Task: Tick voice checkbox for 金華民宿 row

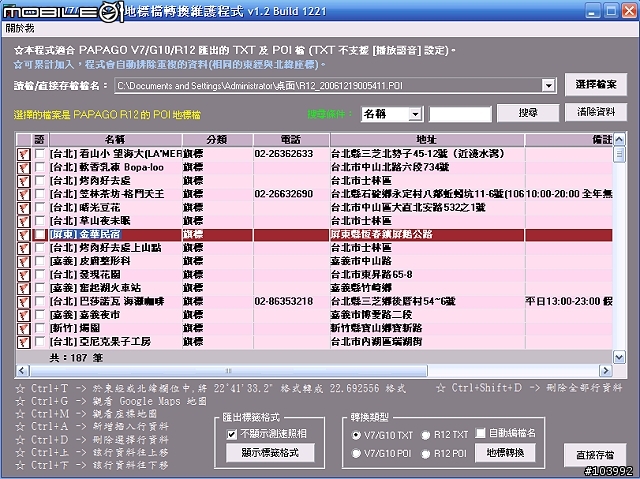Action: click(x=40, y=234)
